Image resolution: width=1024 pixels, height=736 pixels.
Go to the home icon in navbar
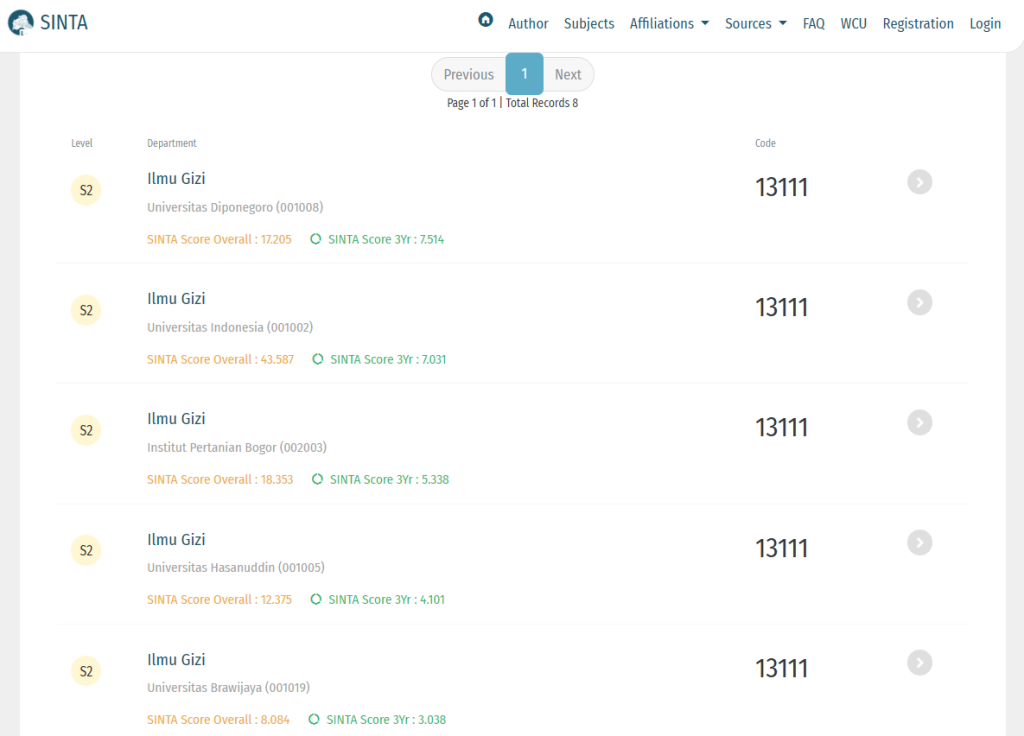pos(485,20)
